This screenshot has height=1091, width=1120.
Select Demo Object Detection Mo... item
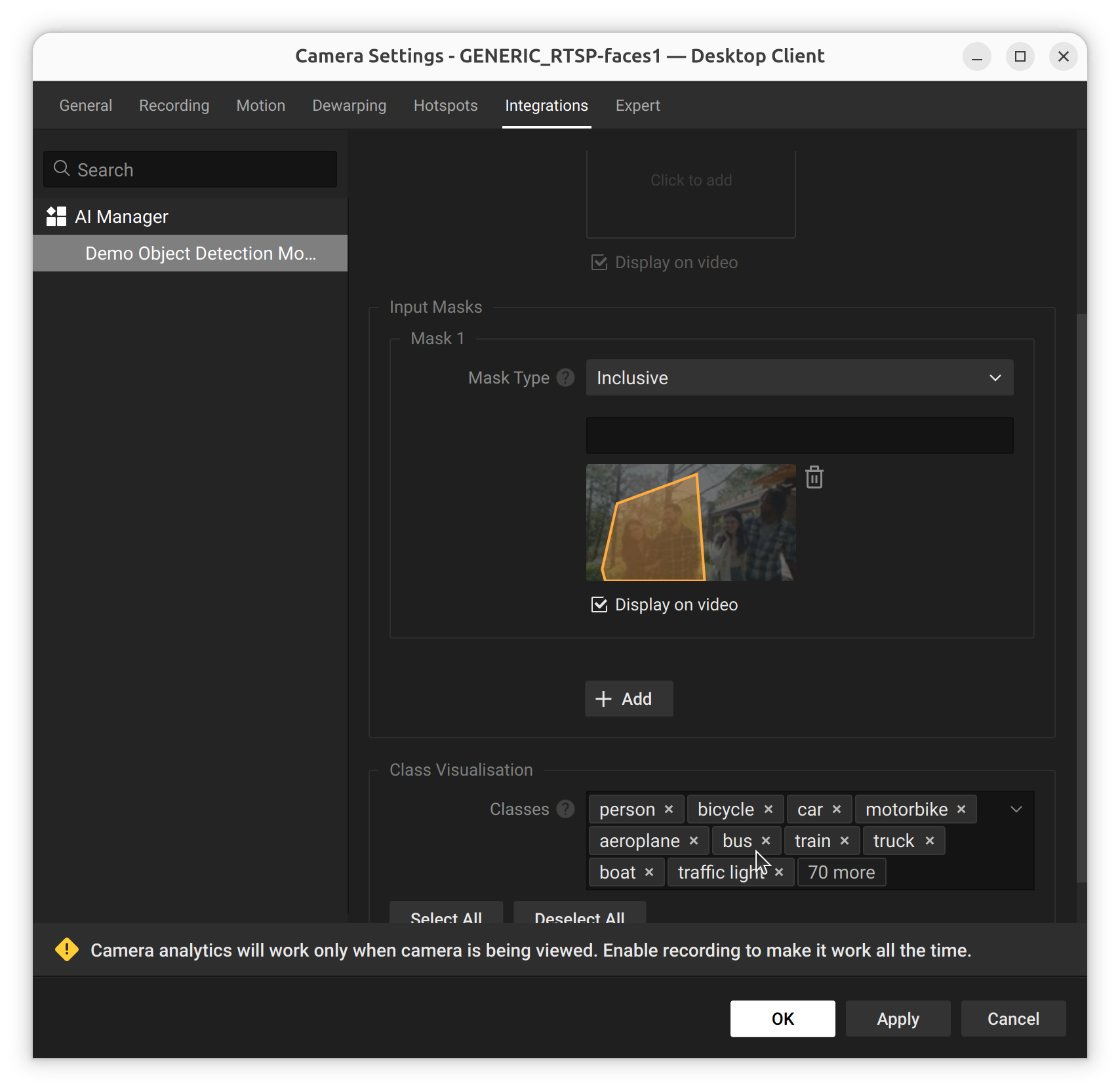pos(190,253)
